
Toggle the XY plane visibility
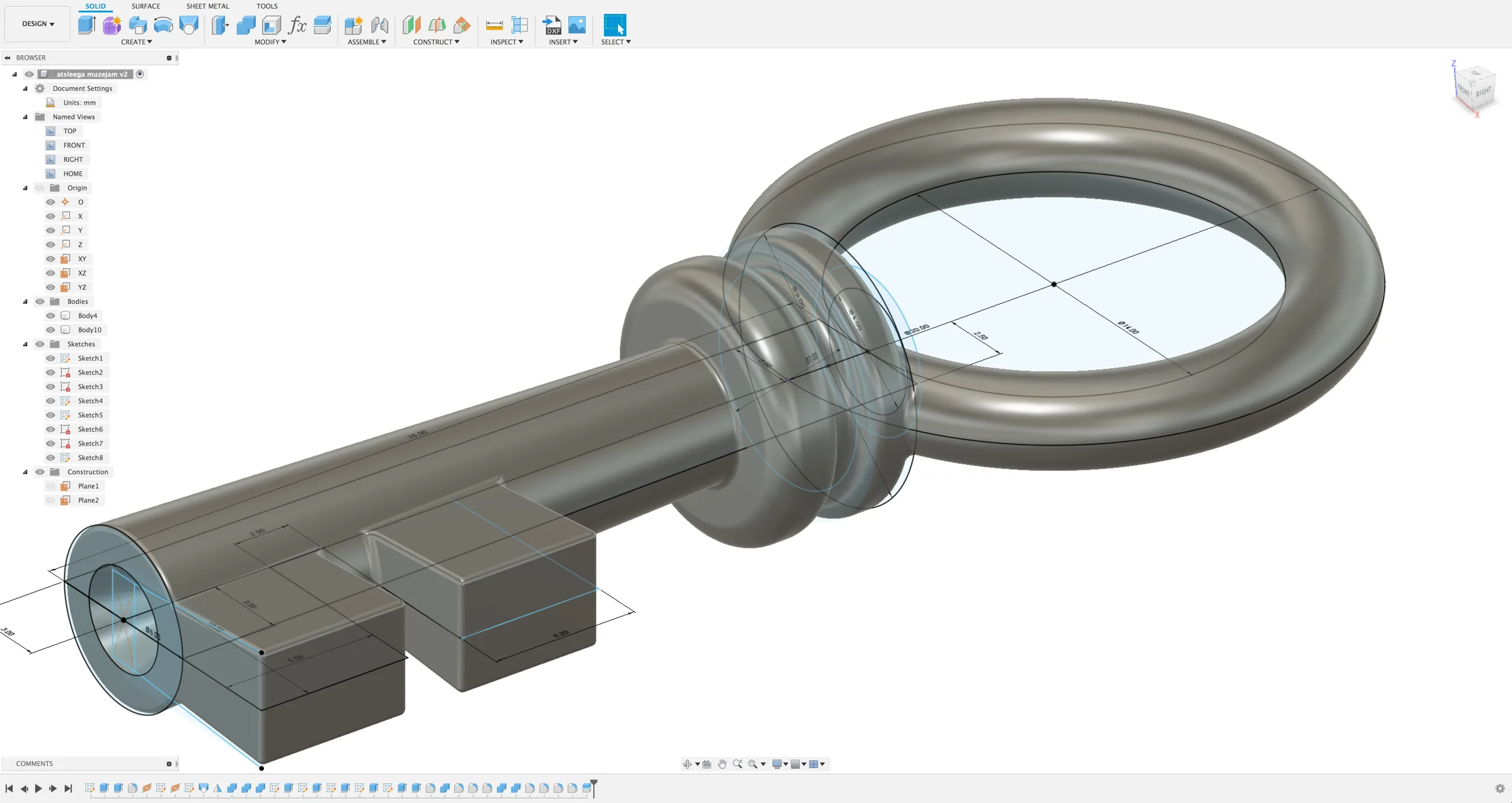pos(51,258)
